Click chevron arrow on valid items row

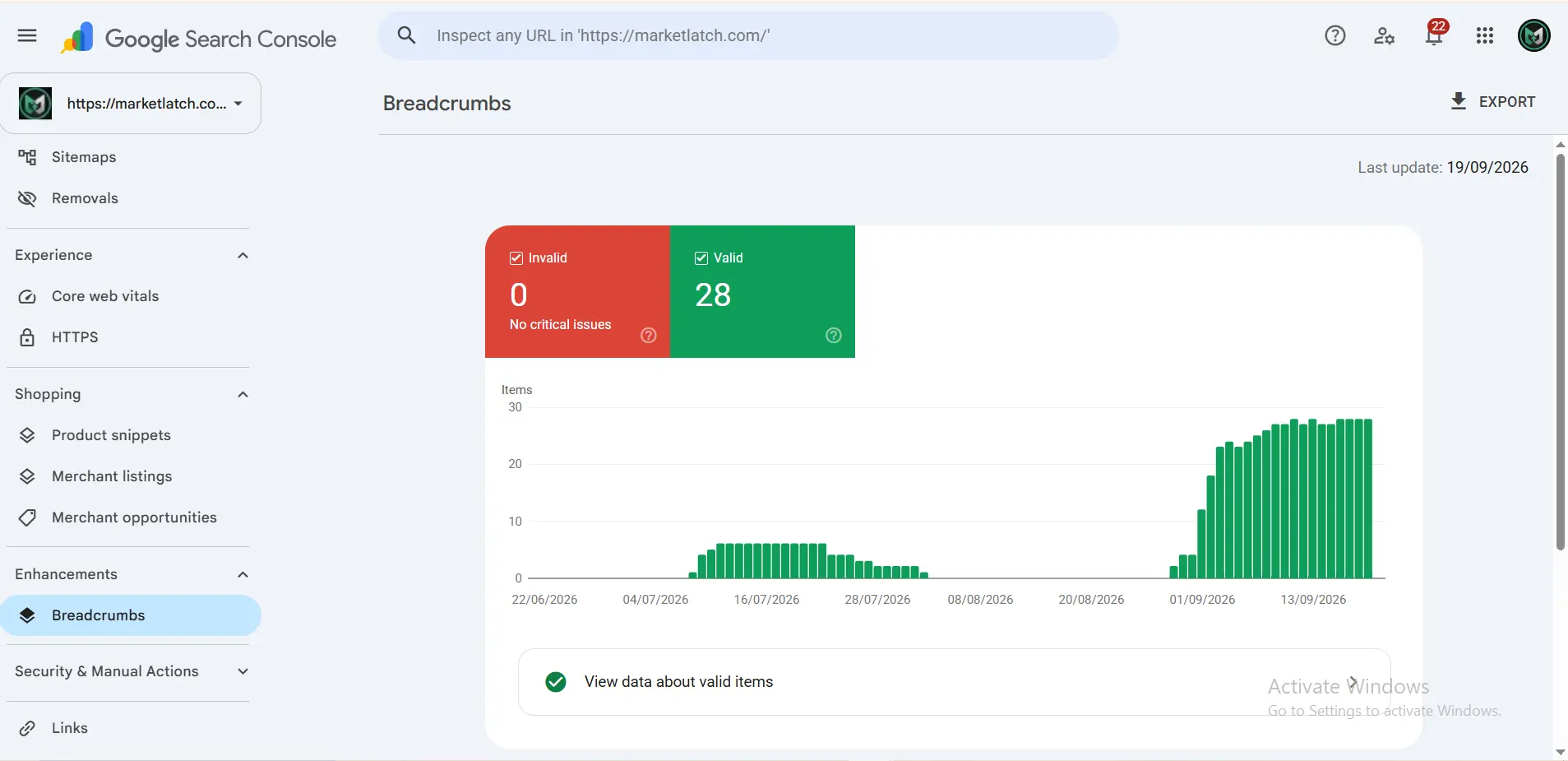[x=1353, y=682]
